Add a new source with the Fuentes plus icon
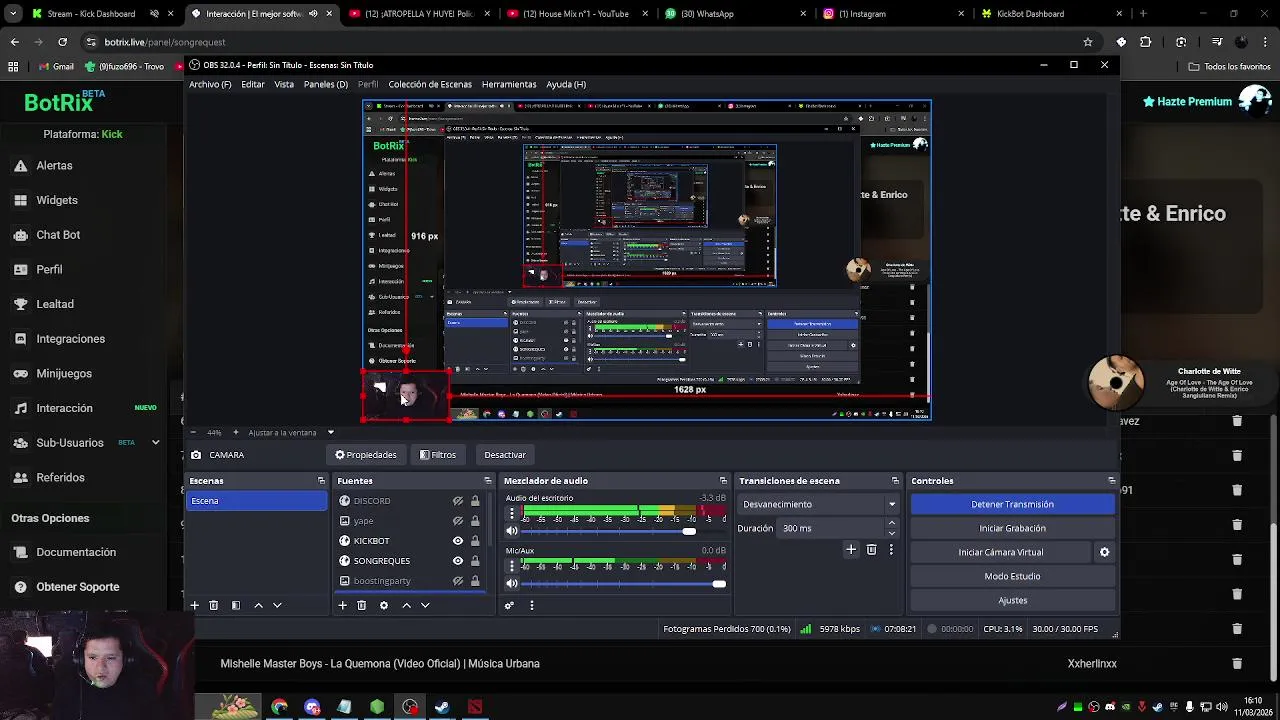Image resolution: width=1280 pixels, height=720 pixels. tap(342, 605)
